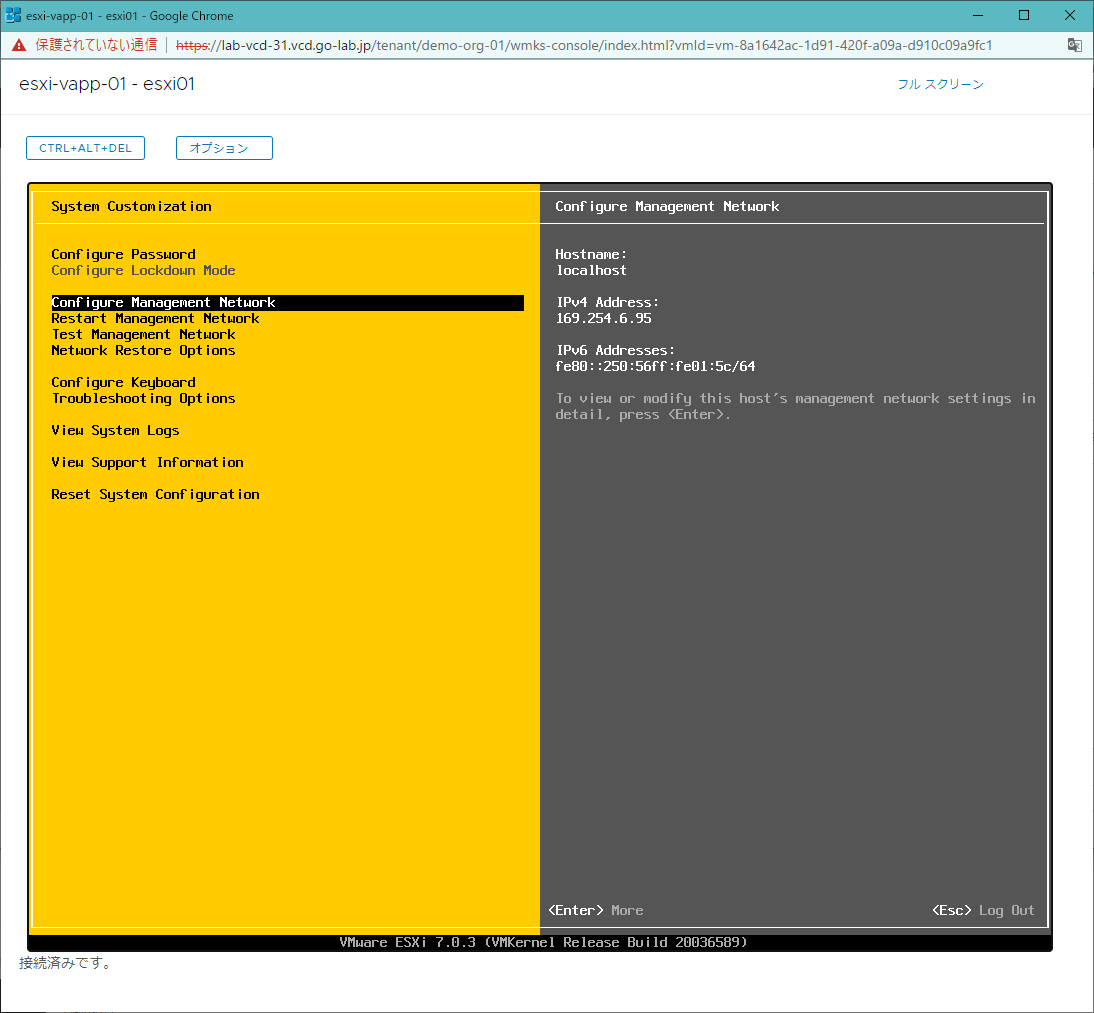Select Configure Management Network highlighted entry
1094x1013 pixels.
[287, 302]
